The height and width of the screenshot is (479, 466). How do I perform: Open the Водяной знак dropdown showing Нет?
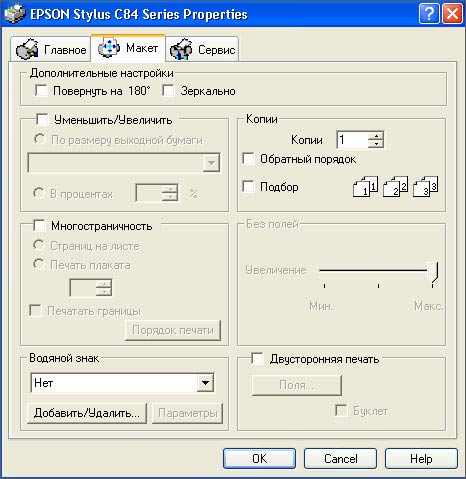[122, 383]
